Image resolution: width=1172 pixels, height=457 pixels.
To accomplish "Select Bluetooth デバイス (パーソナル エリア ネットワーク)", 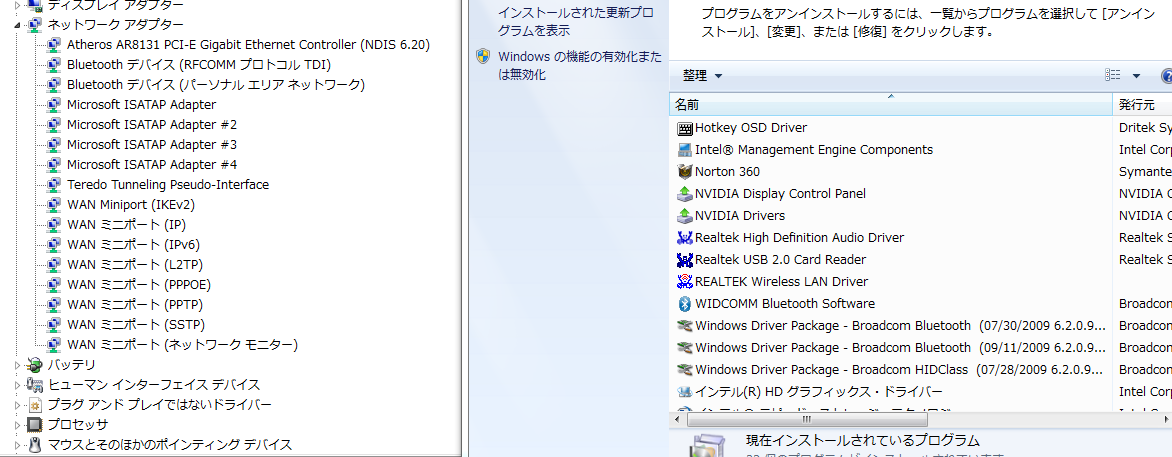I will 216,85.
